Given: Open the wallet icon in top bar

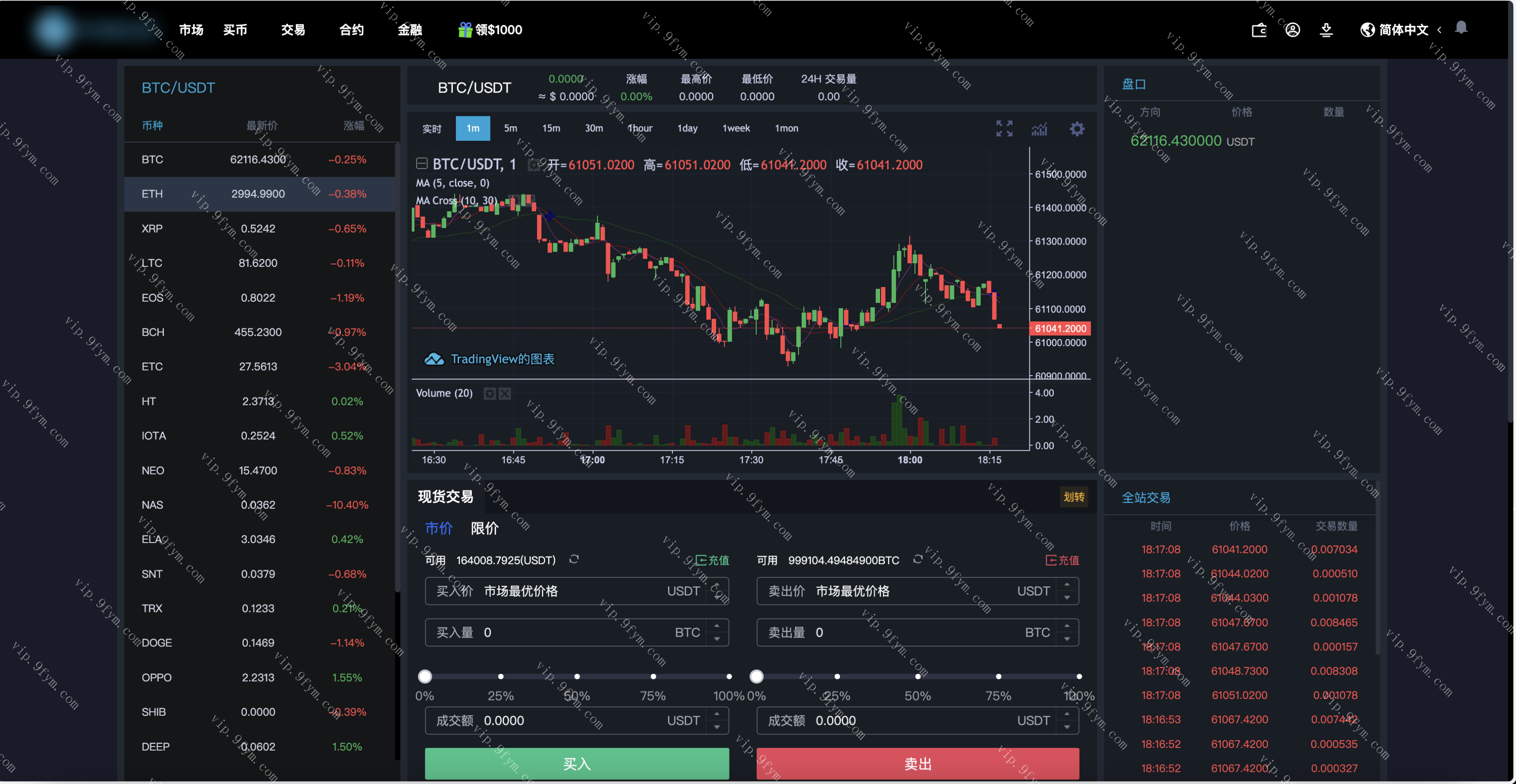Looking at the screenshot, I should [1259, 30].
